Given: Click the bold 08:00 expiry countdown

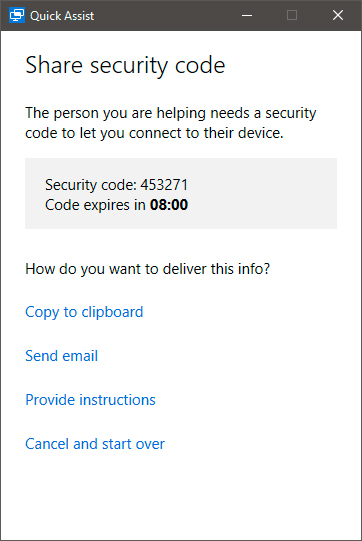Looking at the screenshot, I should coord(169,205).
